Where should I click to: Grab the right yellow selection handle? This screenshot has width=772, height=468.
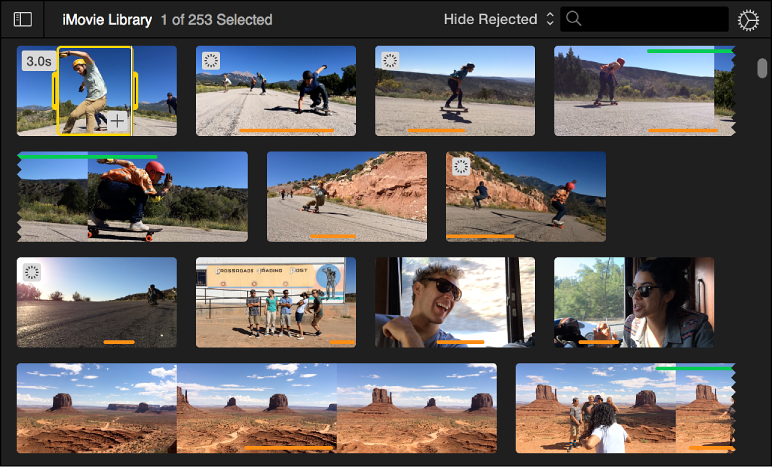(135, 90)
